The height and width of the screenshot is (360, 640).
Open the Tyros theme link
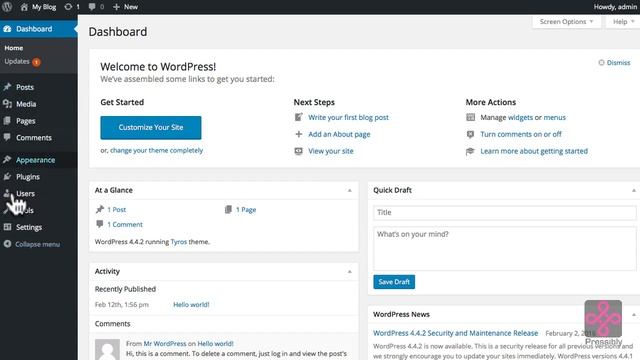179,242
